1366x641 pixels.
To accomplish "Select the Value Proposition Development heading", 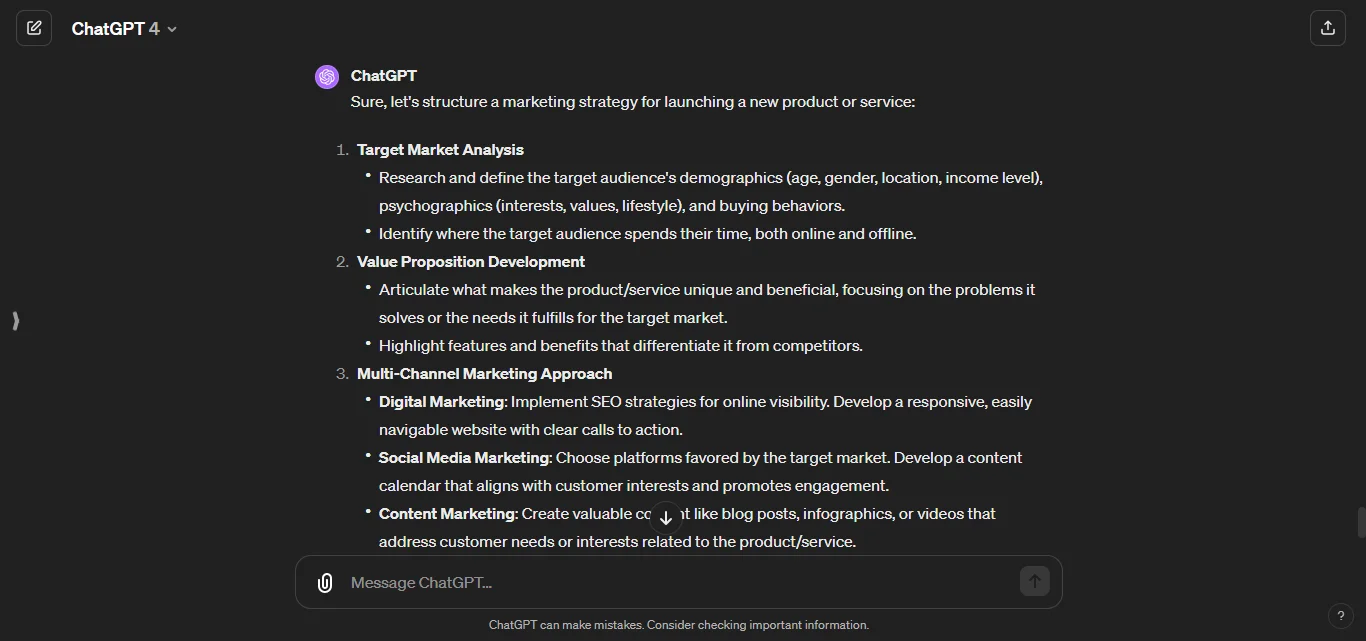I will pos(471,262).
